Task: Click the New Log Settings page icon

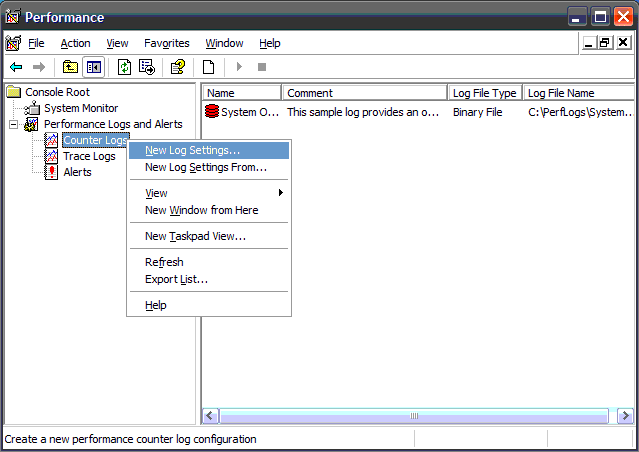Action: (209, 67)
